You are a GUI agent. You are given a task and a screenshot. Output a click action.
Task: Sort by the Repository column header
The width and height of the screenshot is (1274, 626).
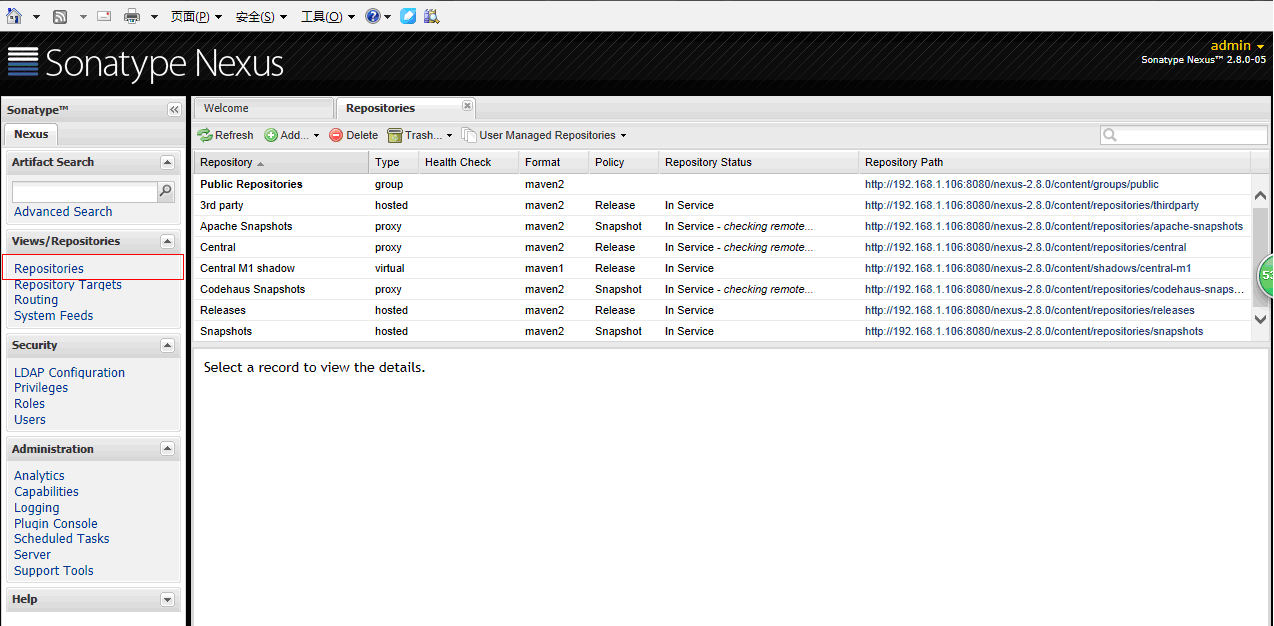click(281, 162)
